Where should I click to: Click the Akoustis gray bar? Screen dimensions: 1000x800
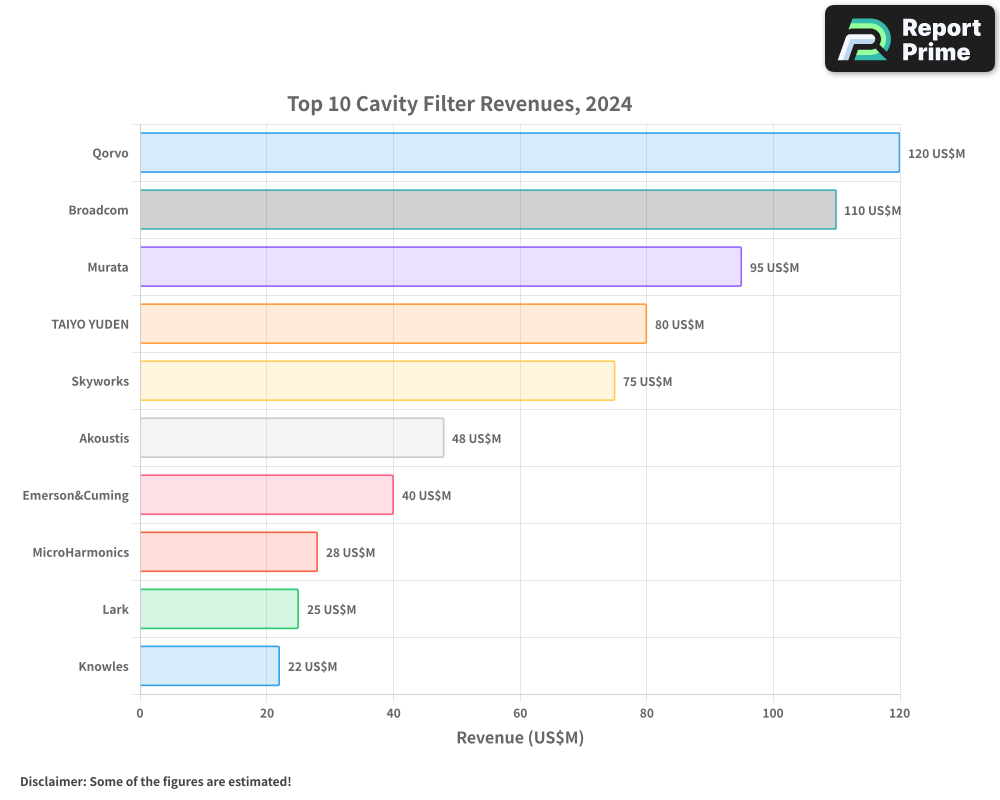coord(292,438)
